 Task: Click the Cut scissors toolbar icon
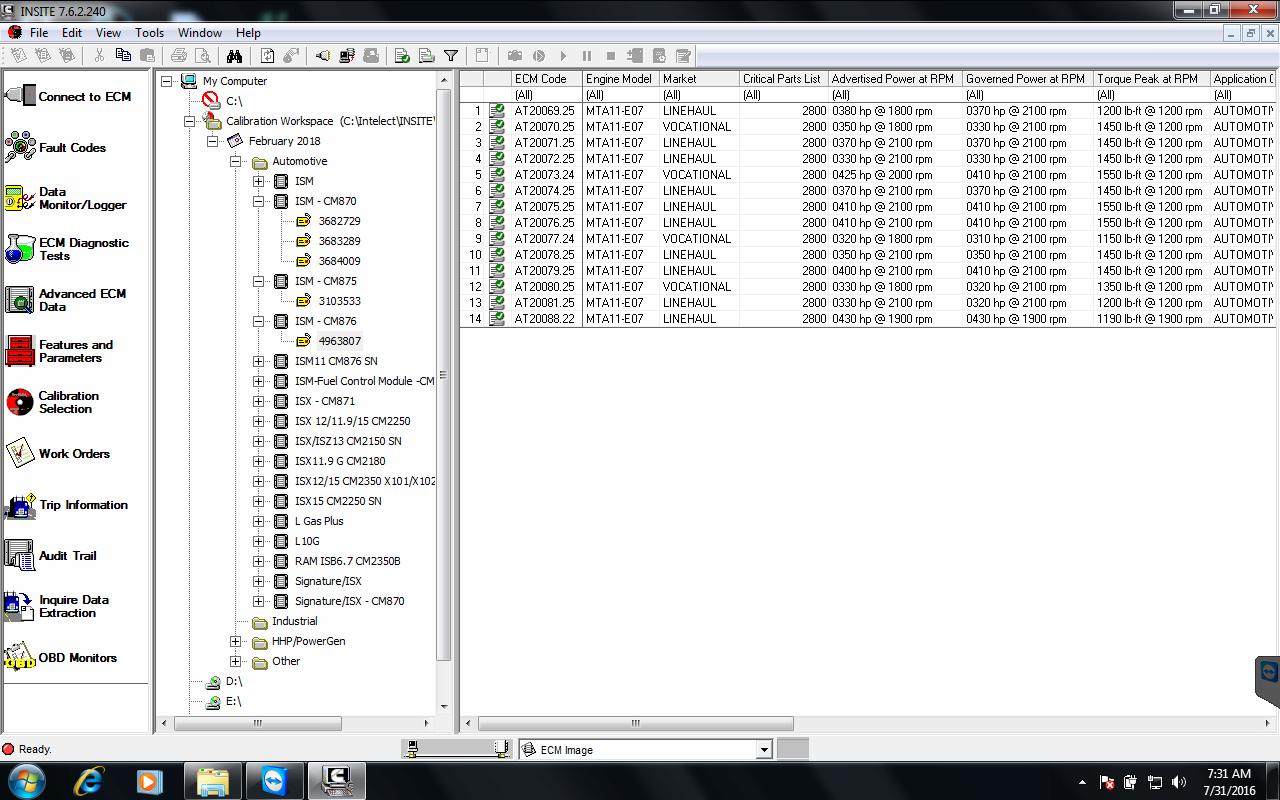(99, 56)
